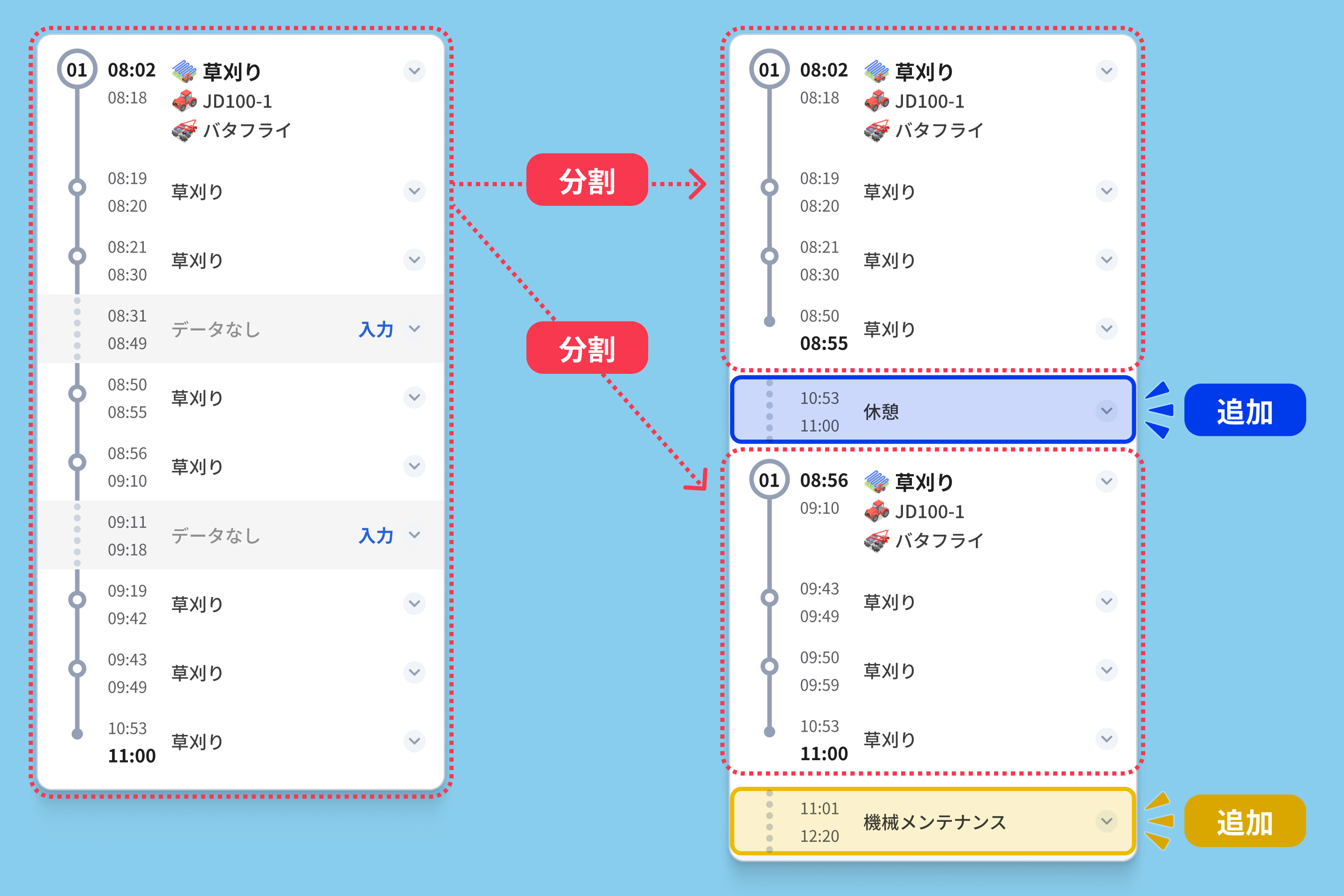Image resolution: width=1344 pixels, height=896 pixels.
Task: Expand the 08:21–08:30 草刈り row in right panel
Action: [x=1107, y=260]
